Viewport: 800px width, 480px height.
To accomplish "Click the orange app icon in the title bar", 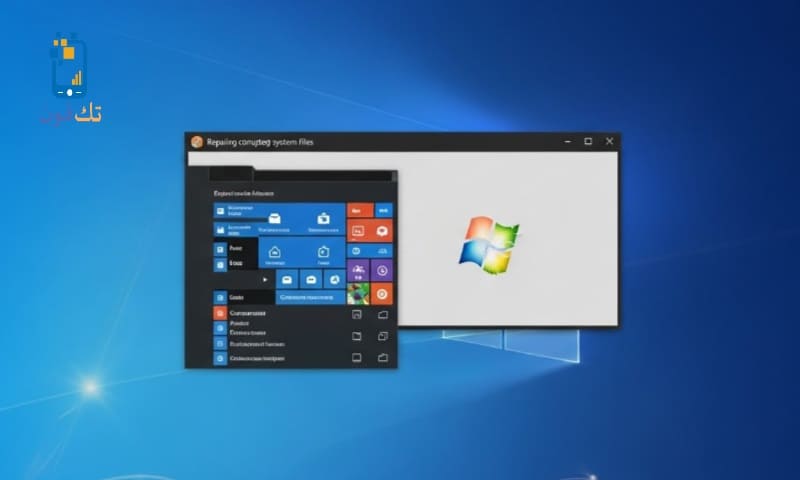I will 197,142.
